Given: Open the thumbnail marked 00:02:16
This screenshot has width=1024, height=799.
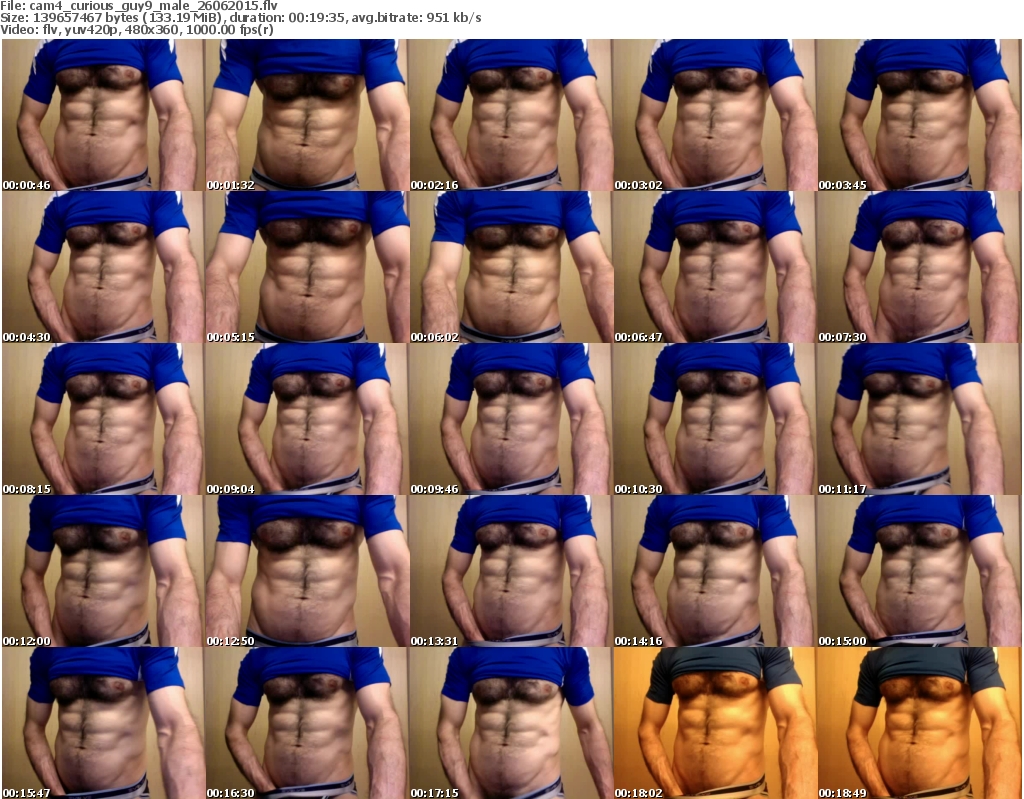Looking at the screenshot, I should coord(511,115).
